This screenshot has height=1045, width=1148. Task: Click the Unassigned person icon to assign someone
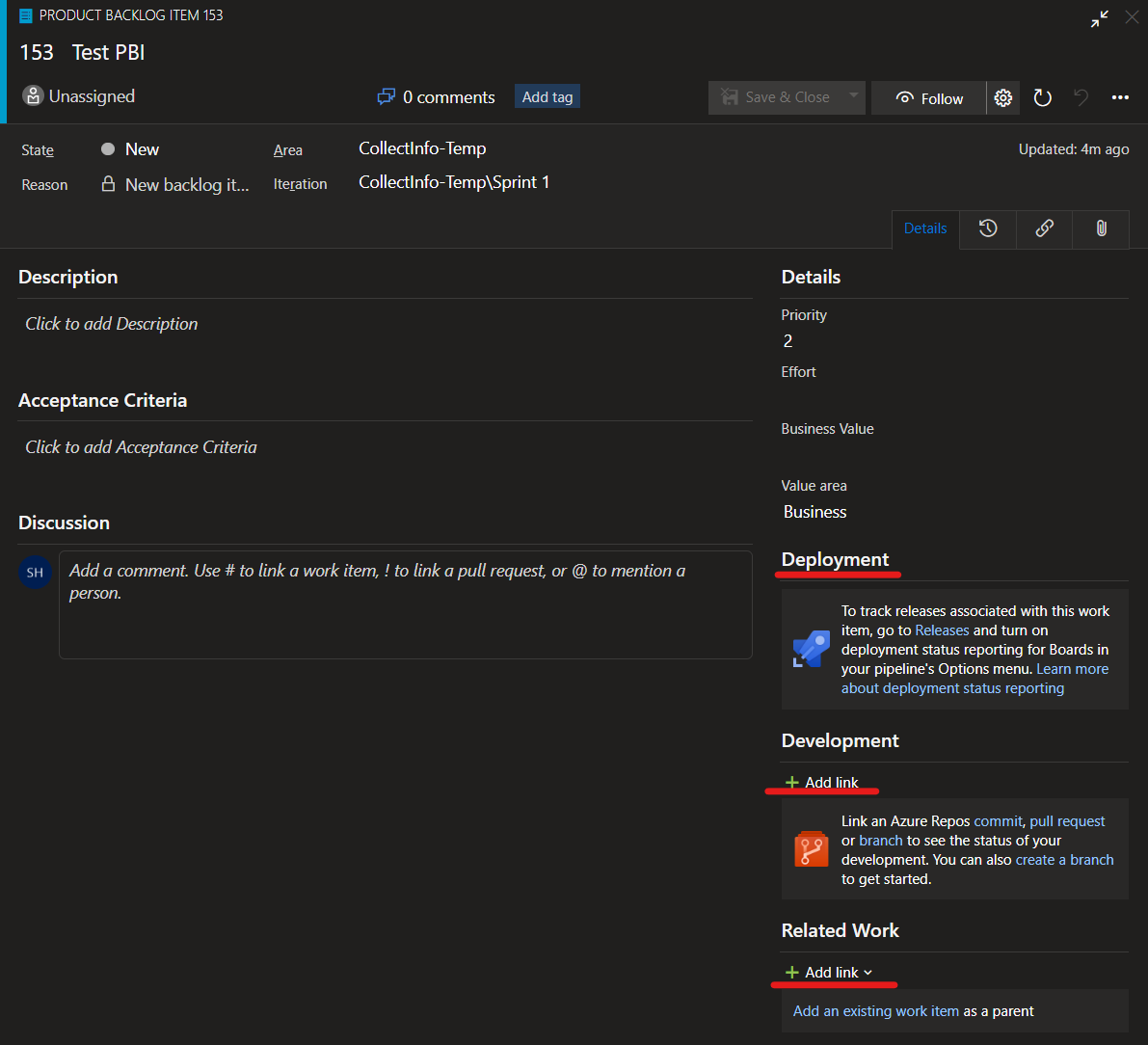(x=33, y=96)
